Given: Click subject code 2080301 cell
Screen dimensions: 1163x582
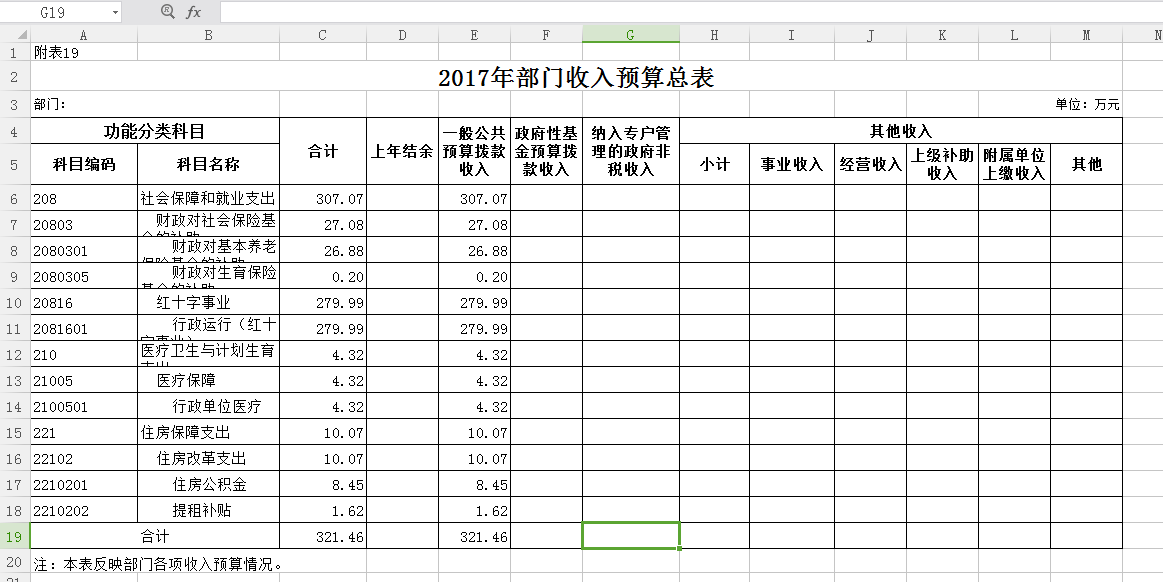Looking at the screenshot, I should (x=84, y=251).
